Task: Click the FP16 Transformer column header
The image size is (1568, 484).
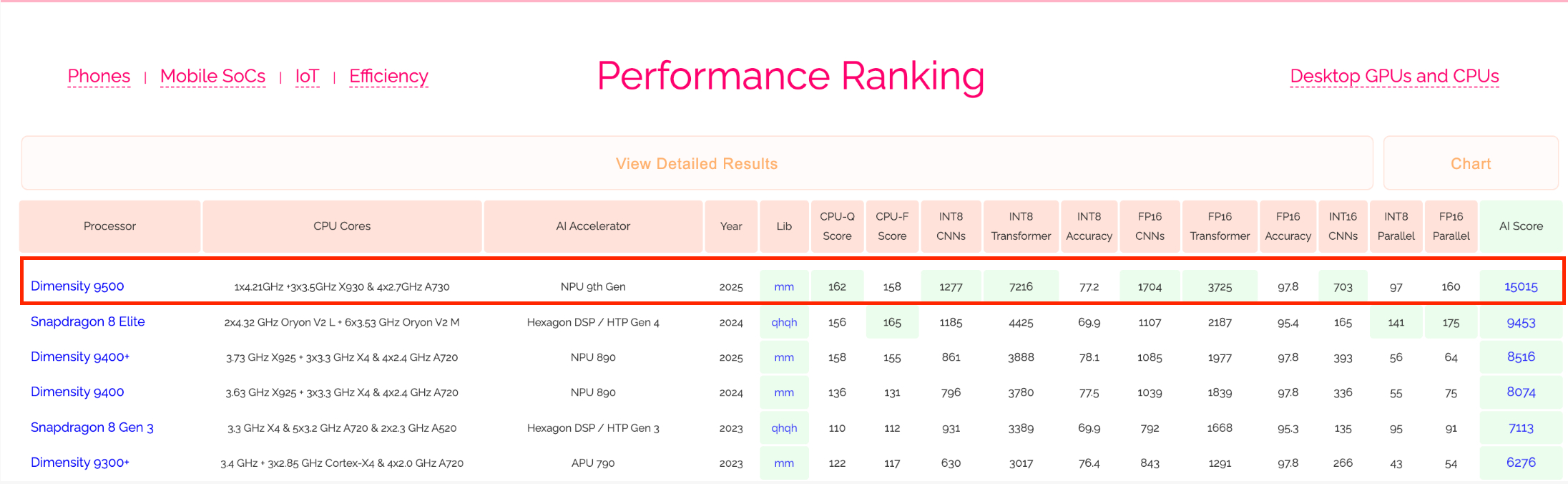Action: pos(1220,226)
